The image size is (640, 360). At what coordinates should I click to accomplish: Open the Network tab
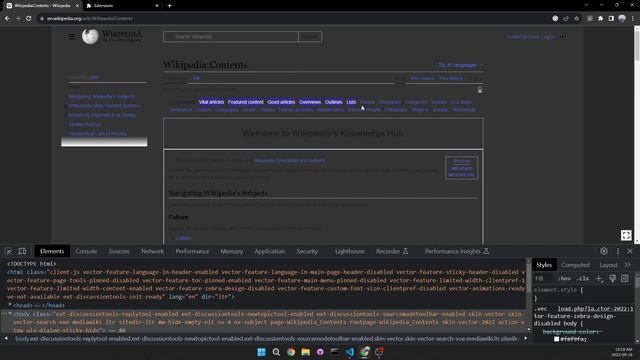tap(152, 251)
